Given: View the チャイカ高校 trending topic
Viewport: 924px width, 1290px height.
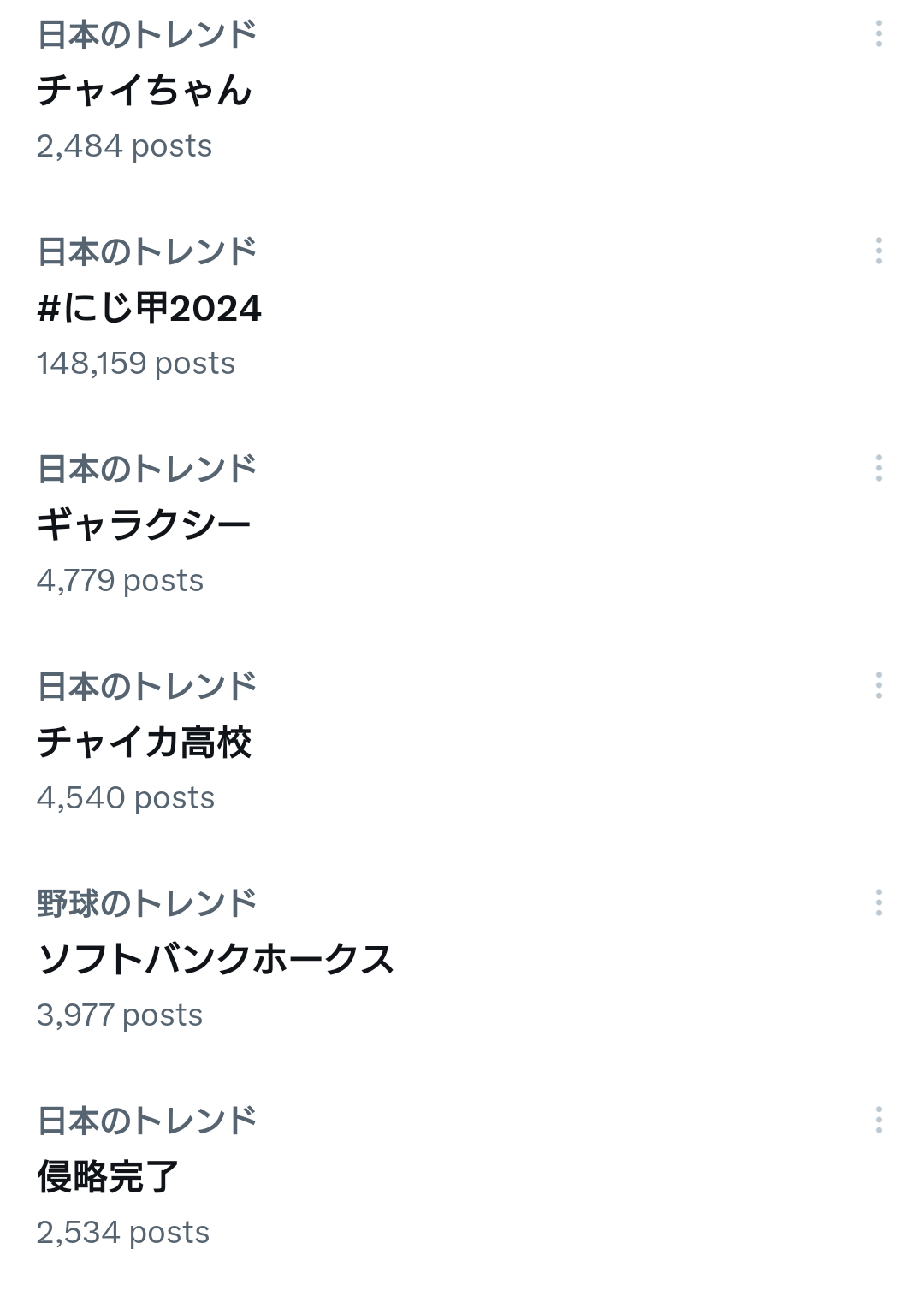Looking at the screenshot, I should [144, 743].
